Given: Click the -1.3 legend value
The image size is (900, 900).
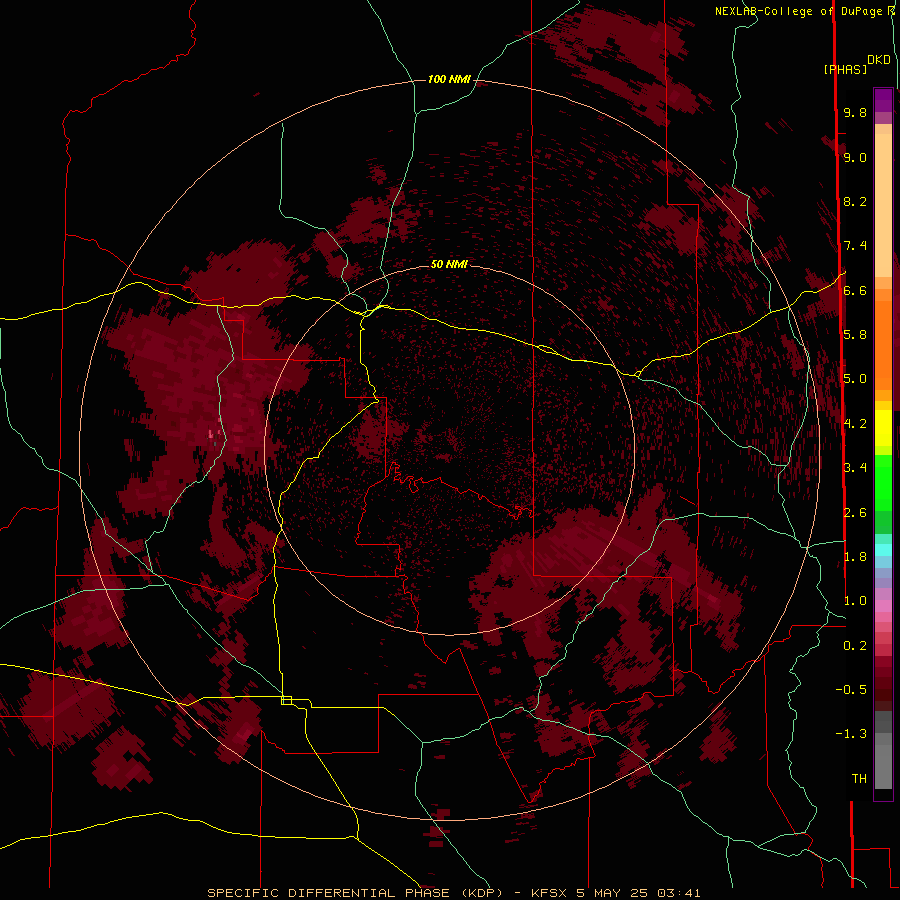Looking at the screenshot, I should (x=851, y=734).
